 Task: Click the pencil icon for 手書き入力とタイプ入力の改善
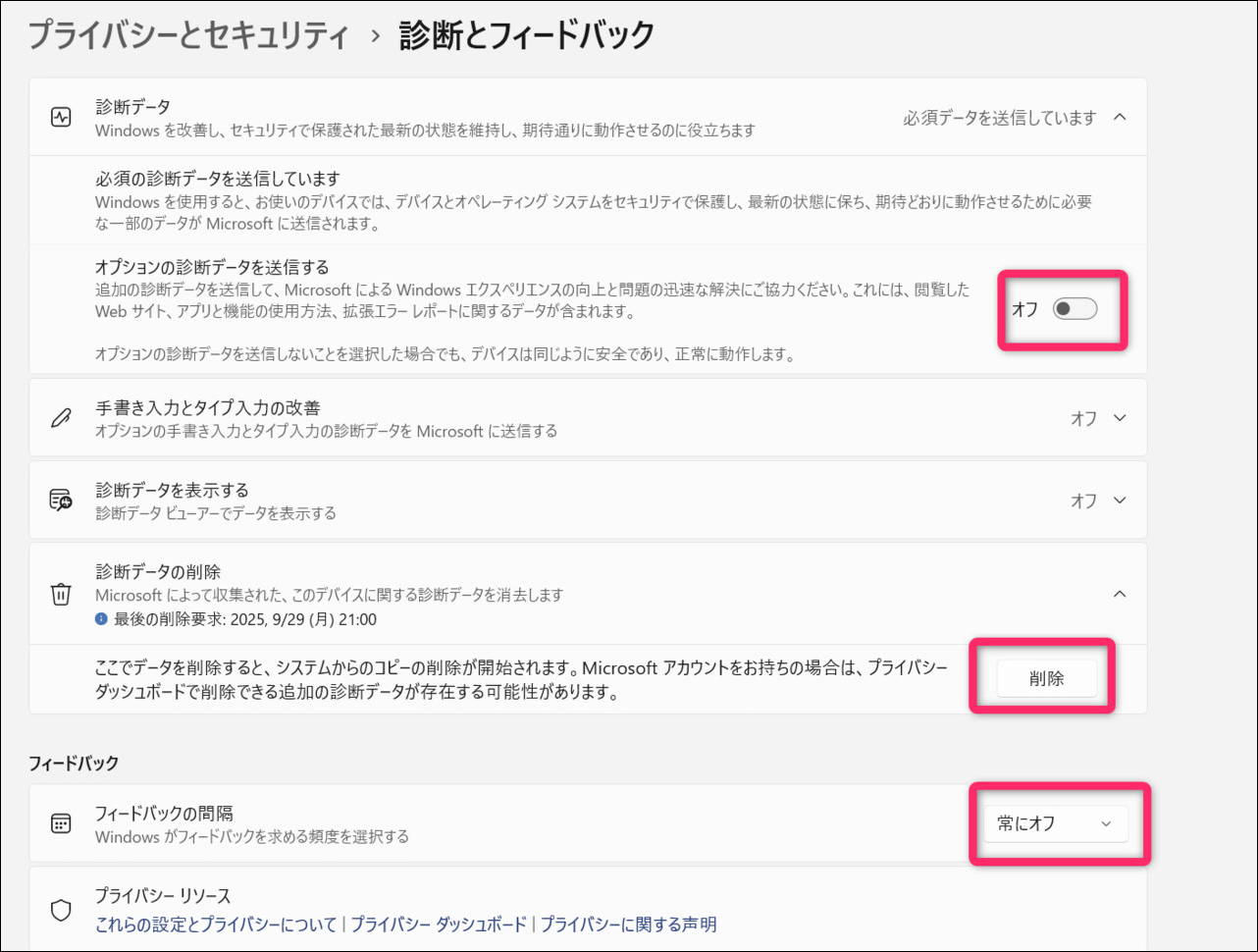coord(61,418)
